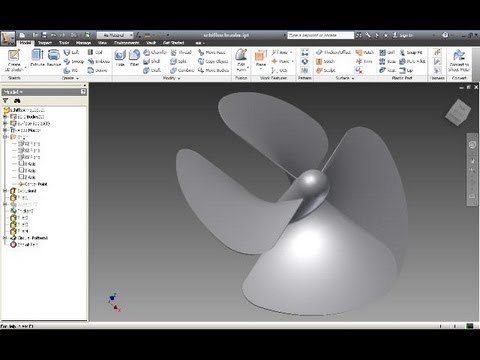
Task: Click the Fillet tool
Action: coord(134,58)
